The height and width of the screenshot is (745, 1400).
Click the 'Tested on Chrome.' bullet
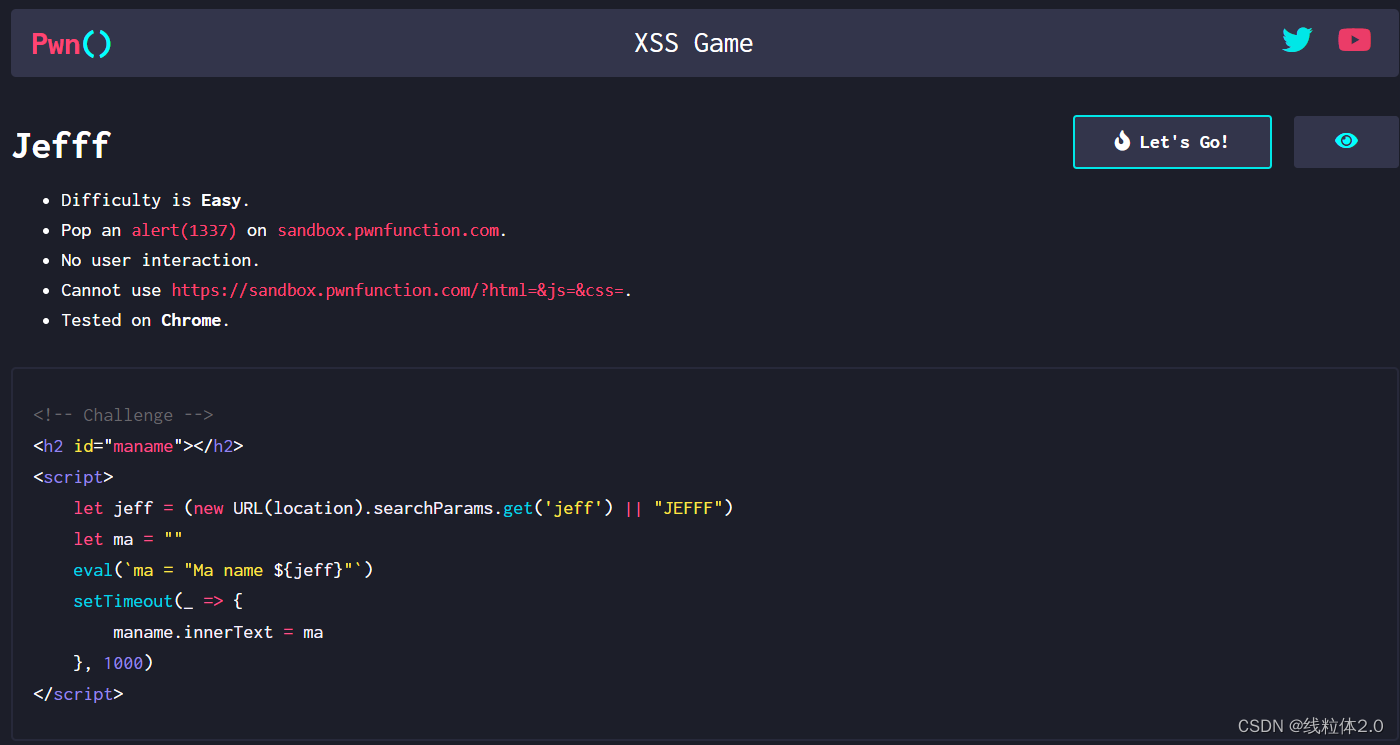point(145,320)
